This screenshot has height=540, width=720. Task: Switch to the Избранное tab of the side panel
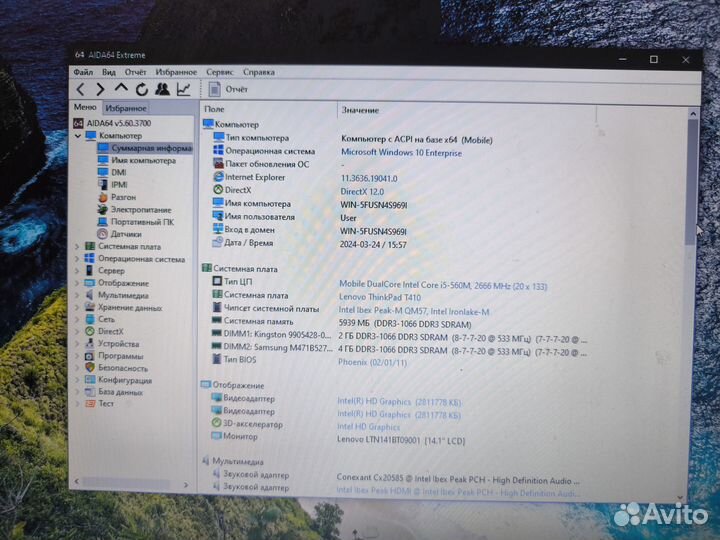click(x=126, y=108)
